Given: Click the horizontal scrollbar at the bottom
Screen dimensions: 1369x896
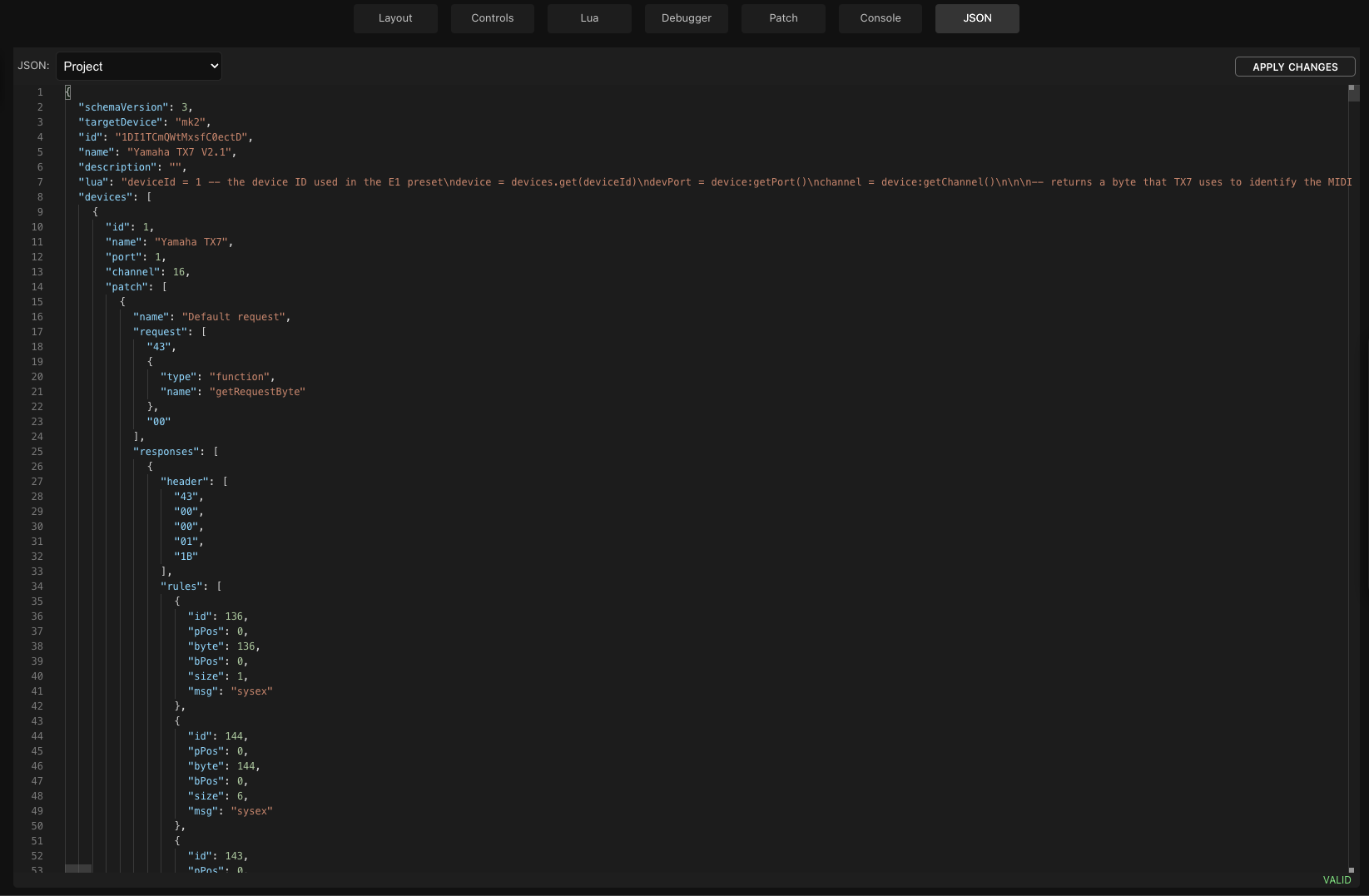Looking at the screenshot, I should 79,869.
